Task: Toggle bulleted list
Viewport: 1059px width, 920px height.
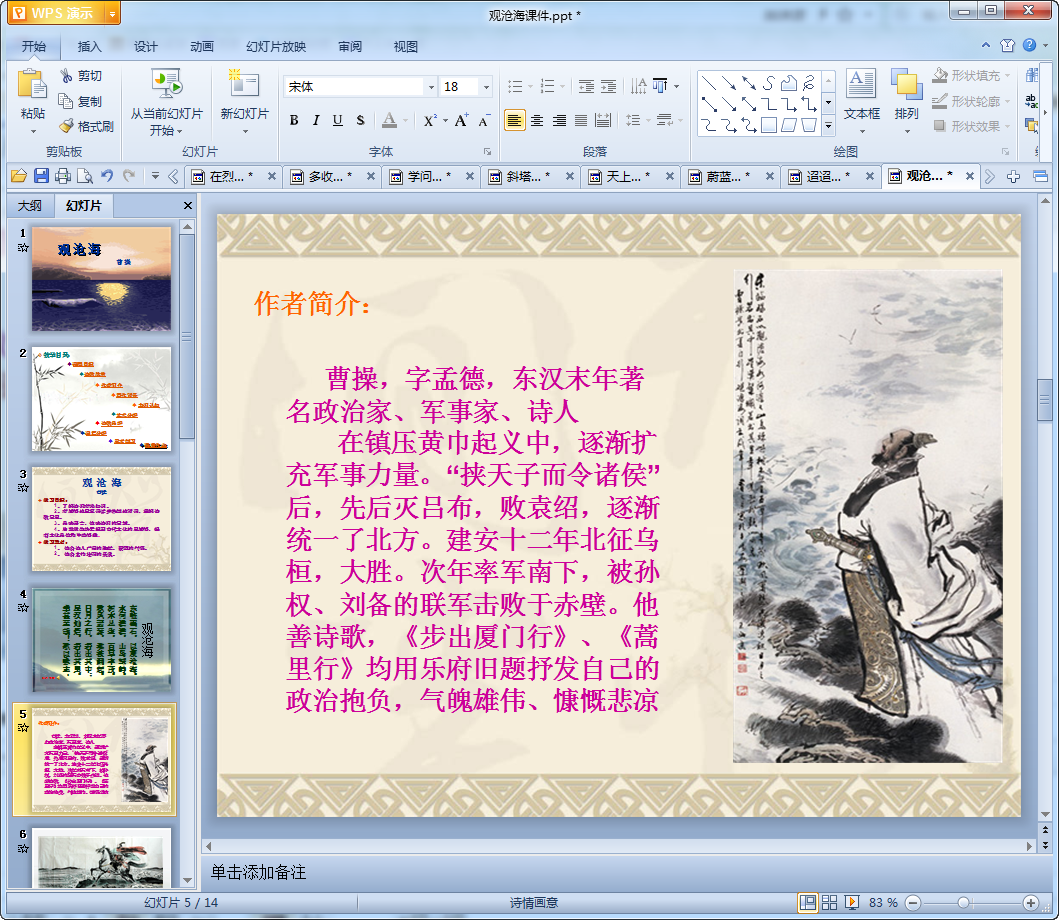Action: 515,86
